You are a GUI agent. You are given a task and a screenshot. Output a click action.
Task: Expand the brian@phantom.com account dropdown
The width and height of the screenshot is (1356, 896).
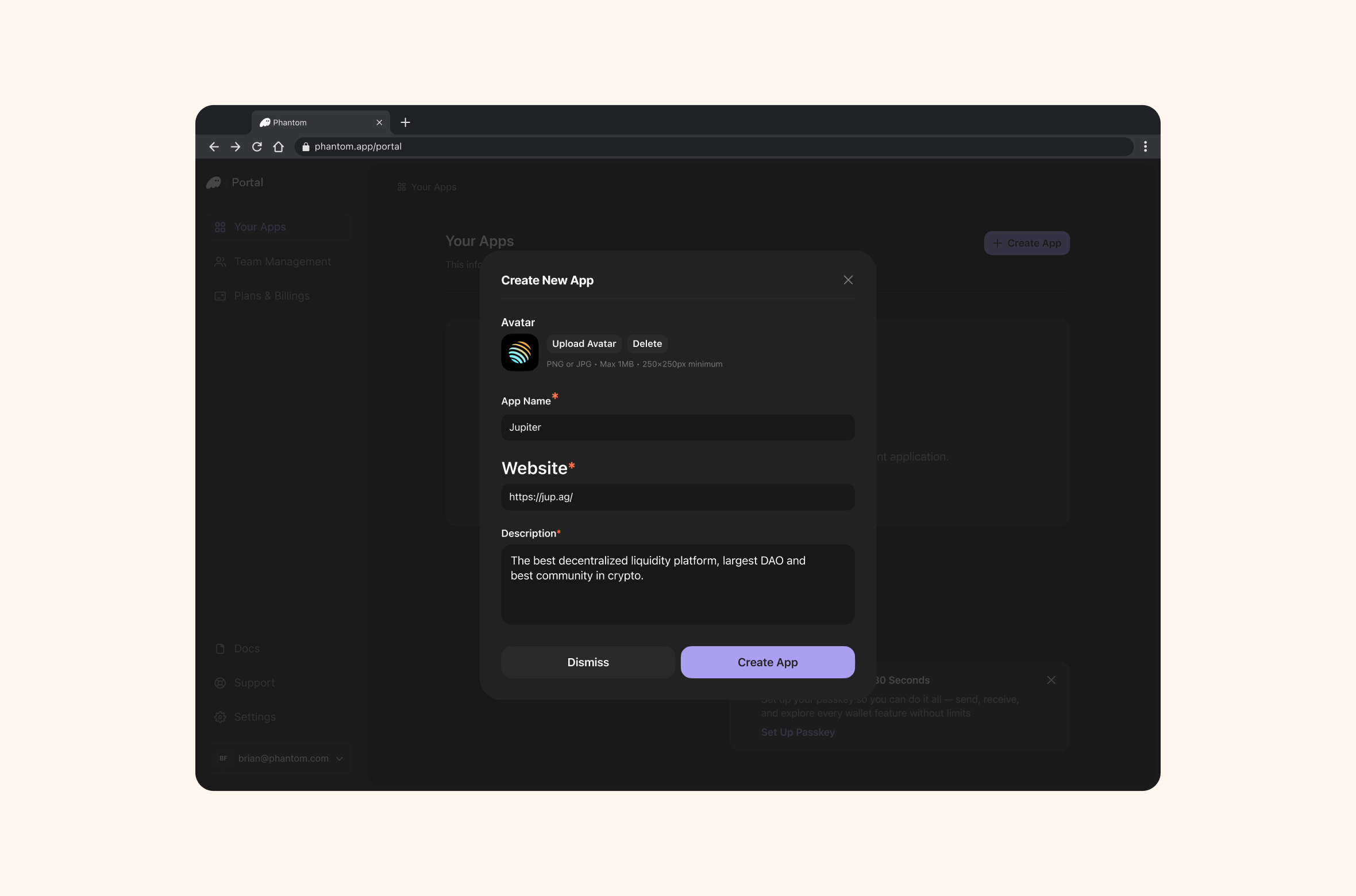[279, 758]
